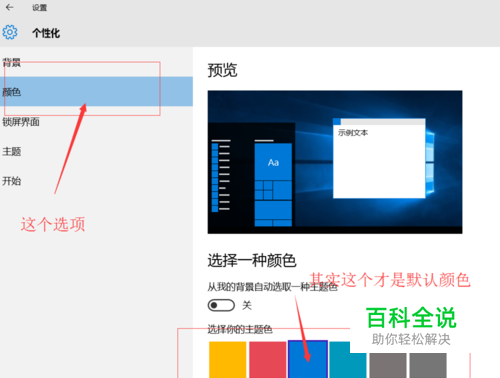Go back using the arrow in the title bar
500x378 pixels.
[9, 7]
